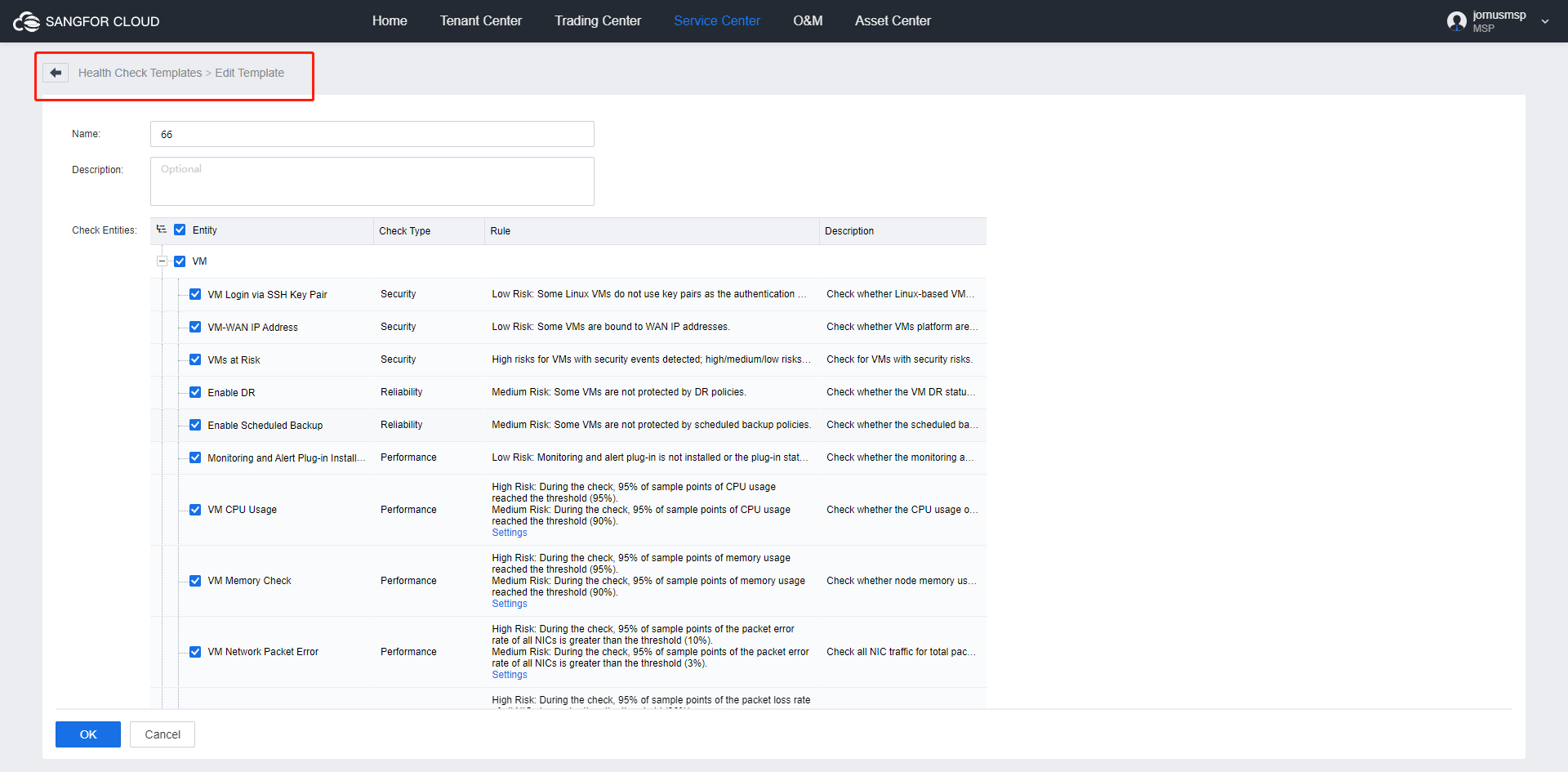1568x772 pixels.
Task: Open Tenant Center menu
Action: pos(481,21)
